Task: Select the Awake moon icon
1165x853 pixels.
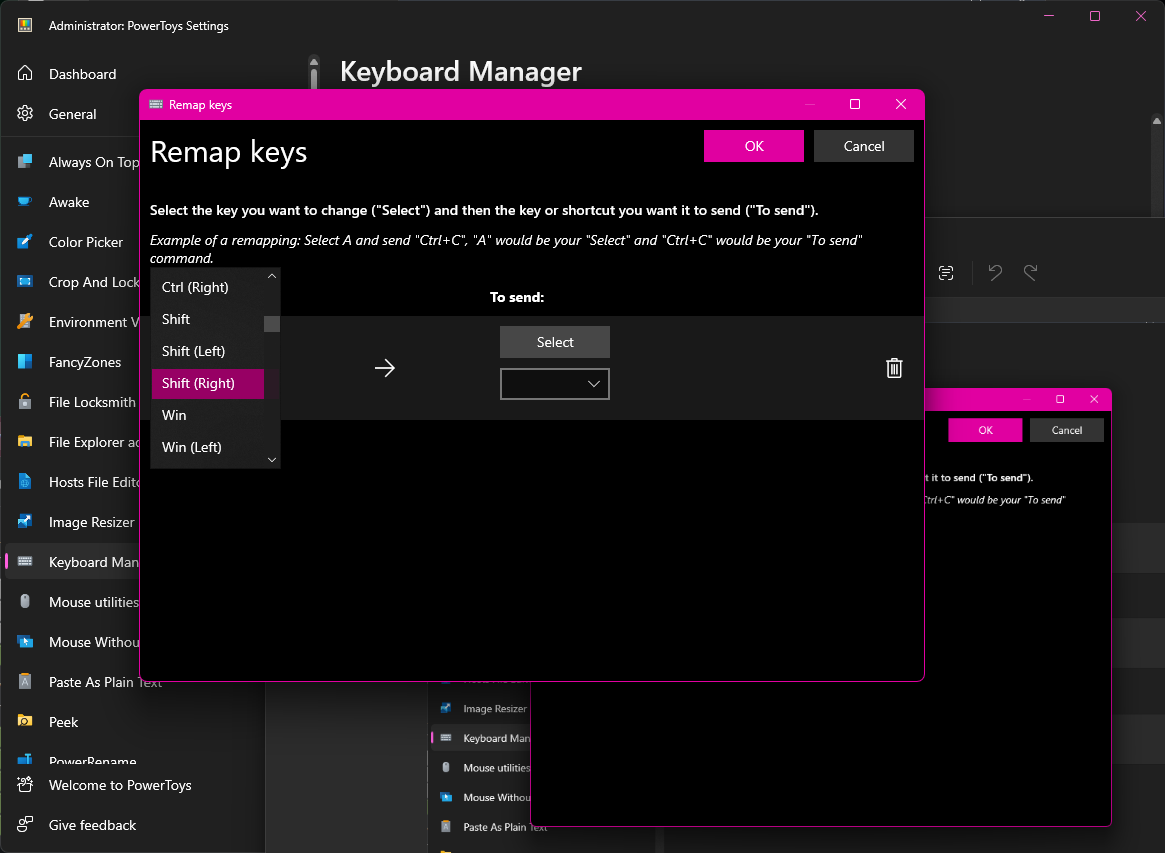Action: click(x=25, y=202)
